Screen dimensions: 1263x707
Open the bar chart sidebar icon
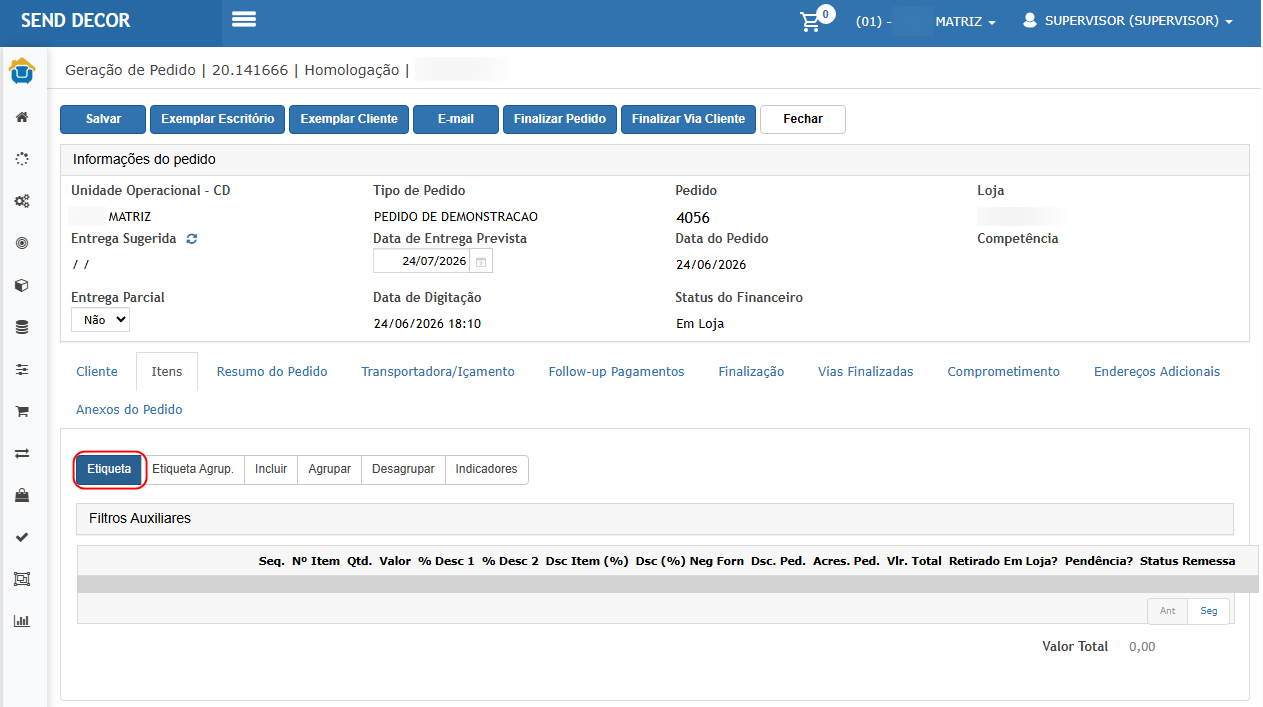(22, 621)
